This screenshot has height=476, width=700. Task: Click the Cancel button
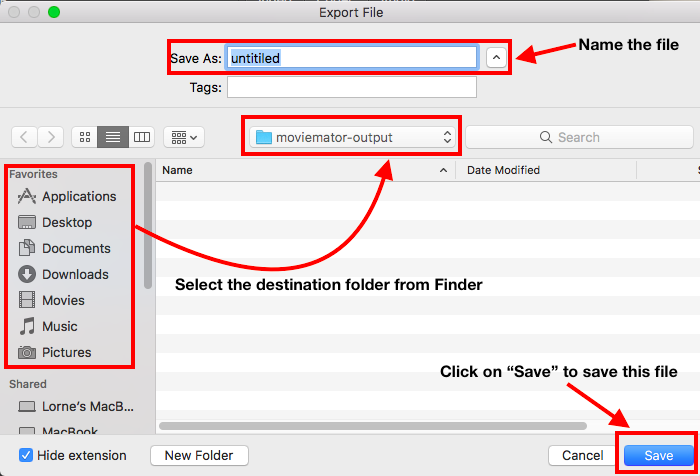click(583, 455)
